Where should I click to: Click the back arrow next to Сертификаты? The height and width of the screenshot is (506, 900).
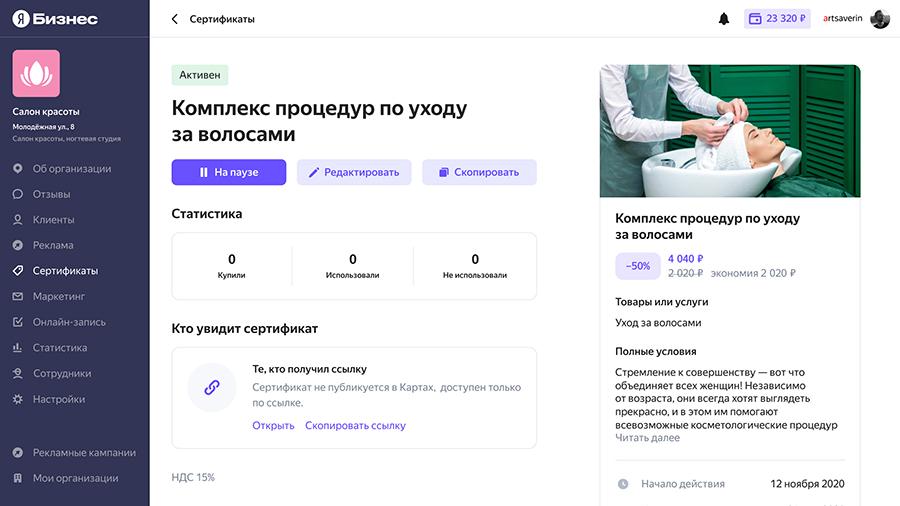pyautogui.click(x=175, y=19)
